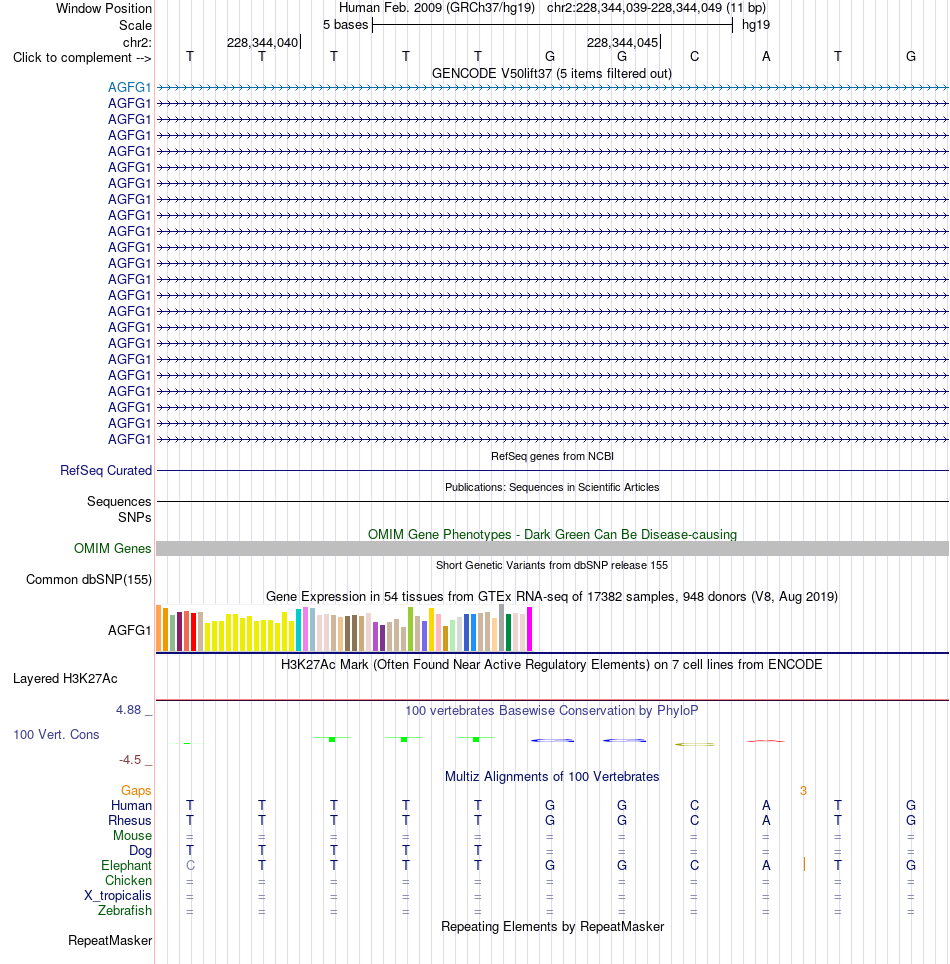This screenshot has height=964, width=950.
Task: Click the '100 Vert. Cons' track label
Action: pos(56,735)
